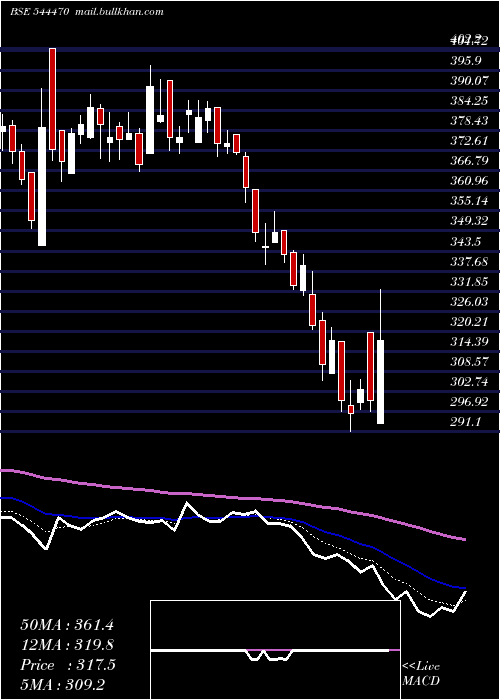
Task: Click the 360.96 price axis label
Action: tap(469, 181)
